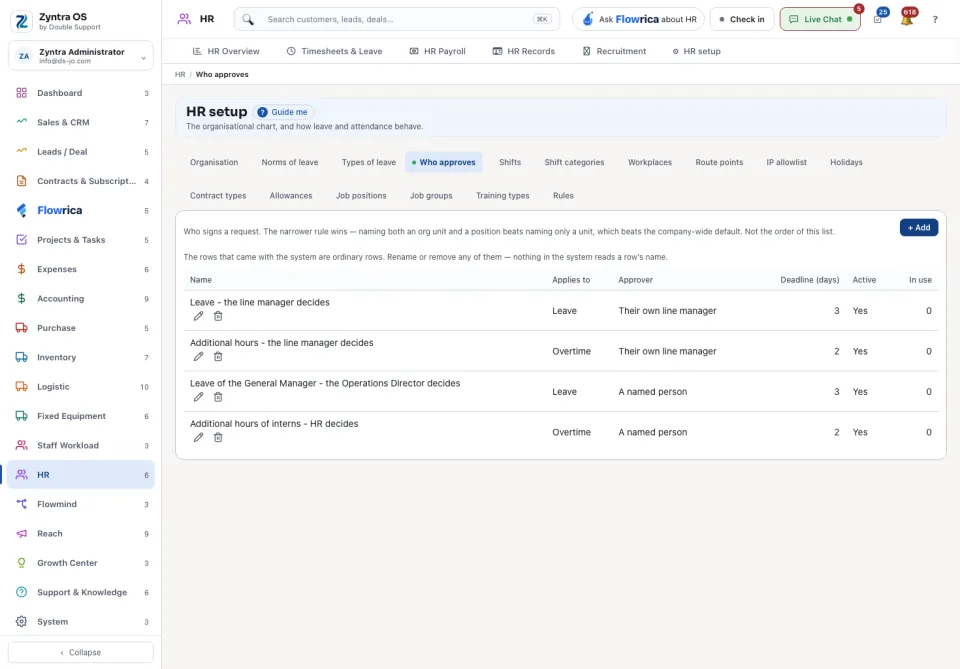Switch to Shift categories sub-tab
The image size is (960, 669).
pyautogui.click(x=574, y=162)
